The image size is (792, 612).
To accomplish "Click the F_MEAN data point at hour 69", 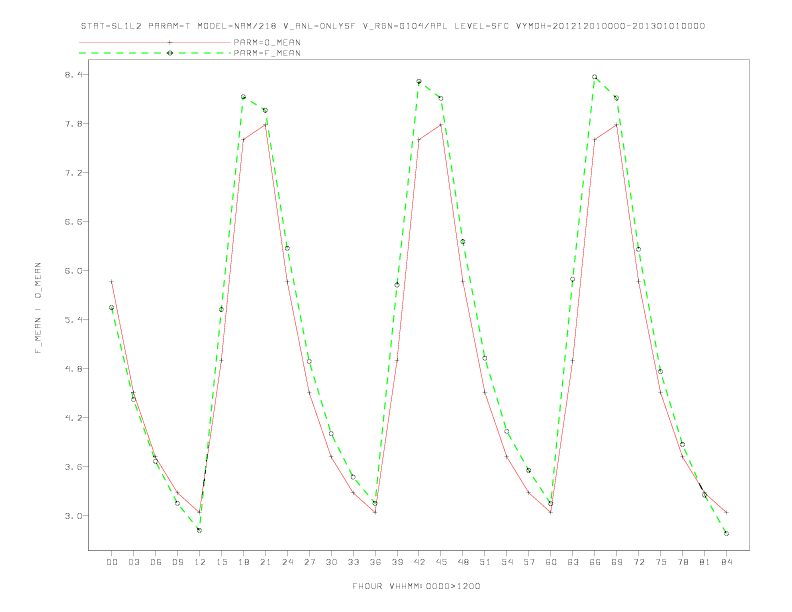I will click(617, 98).
